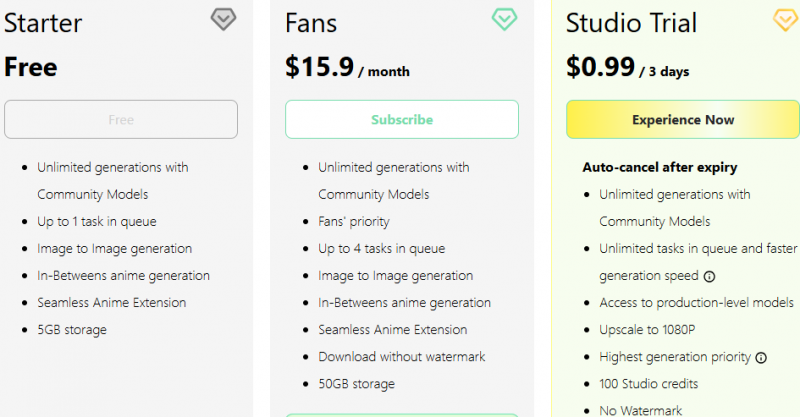
Task: Click the $0.99 / 3 days price
Action: pyautogui.click(x=627, y=68)
